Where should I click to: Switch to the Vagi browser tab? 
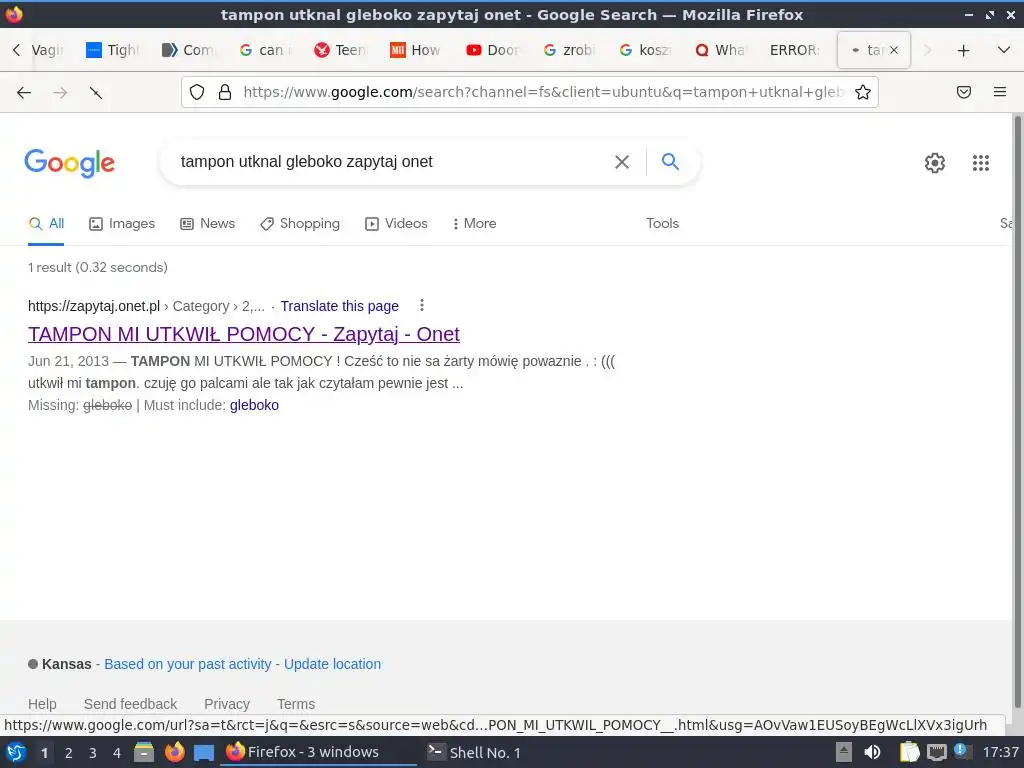tap(47, 50)
